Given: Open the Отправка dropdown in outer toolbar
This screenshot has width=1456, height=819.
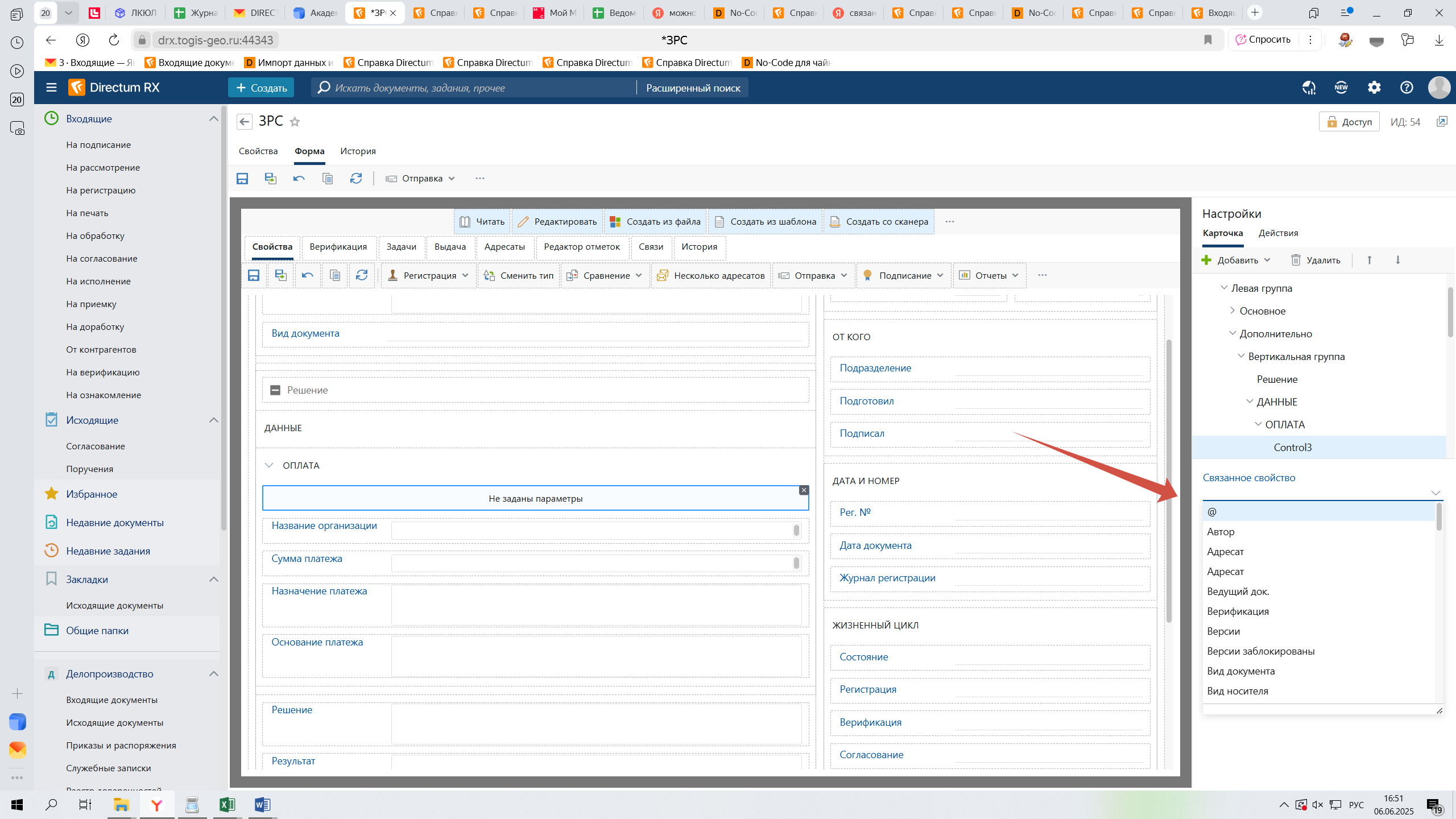Looking at the screenshot, I should (421, 179).
